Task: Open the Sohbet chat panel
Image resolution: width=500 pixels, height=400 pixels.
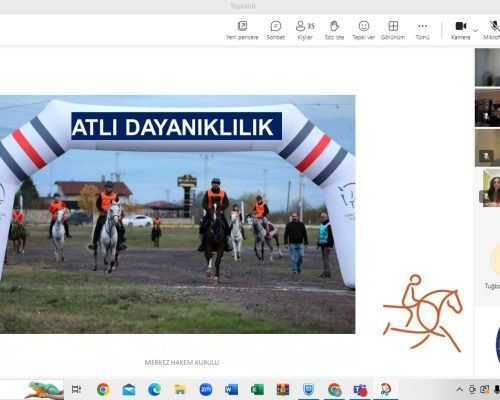Action: [x=276, y=30]
